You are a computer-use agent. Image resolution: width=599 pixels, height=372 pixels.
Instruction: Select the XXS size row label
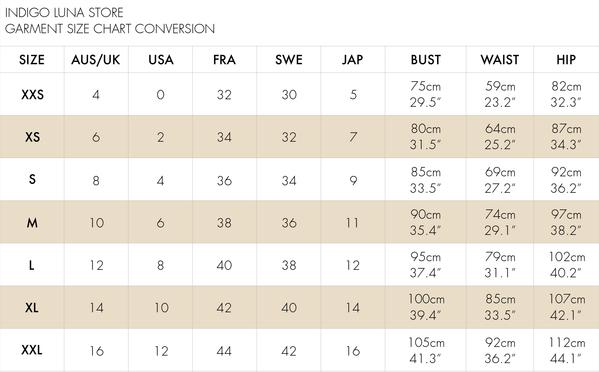coord(32,94)
